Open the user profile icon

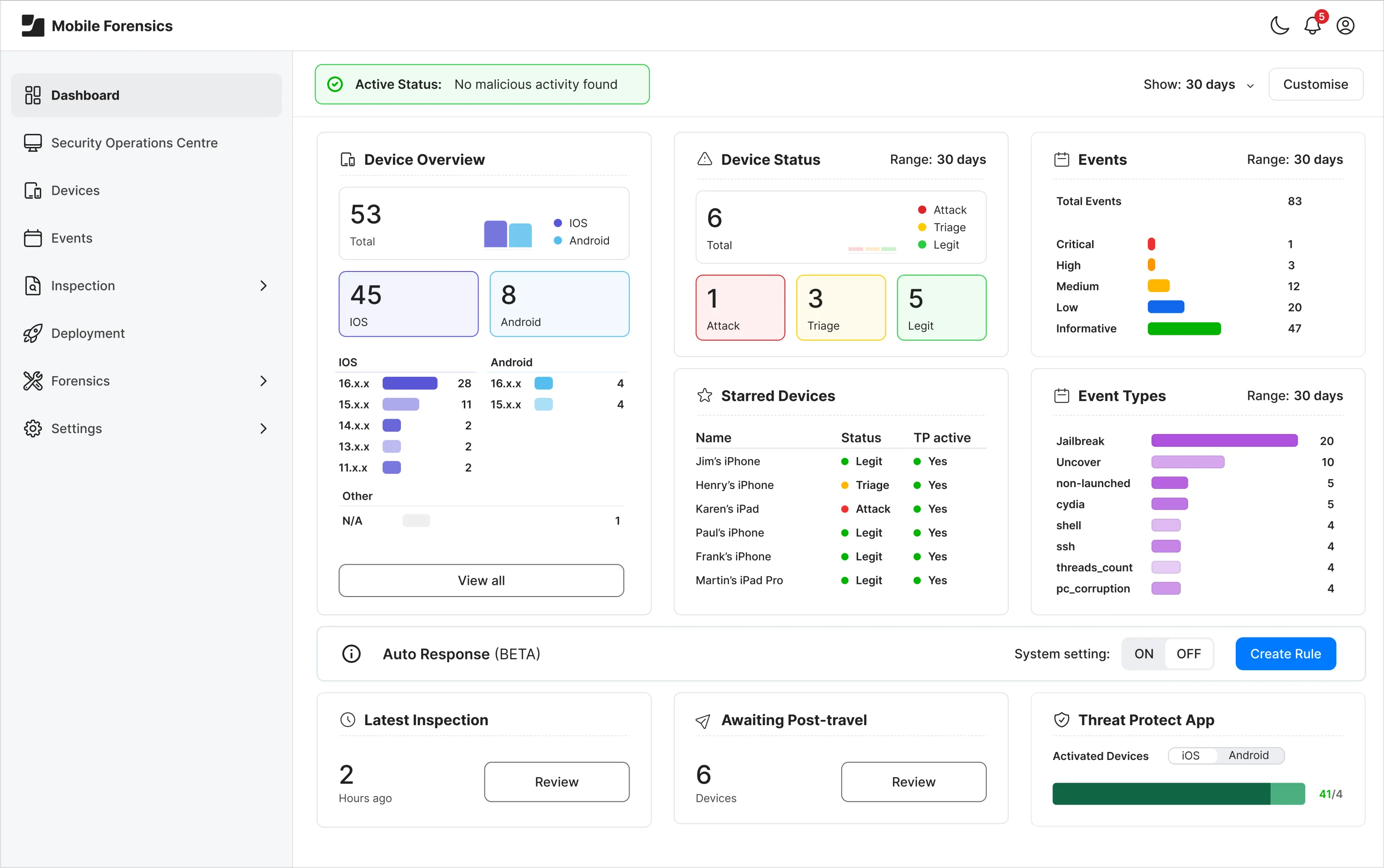pyautogui.click(x=1346, y=26)
